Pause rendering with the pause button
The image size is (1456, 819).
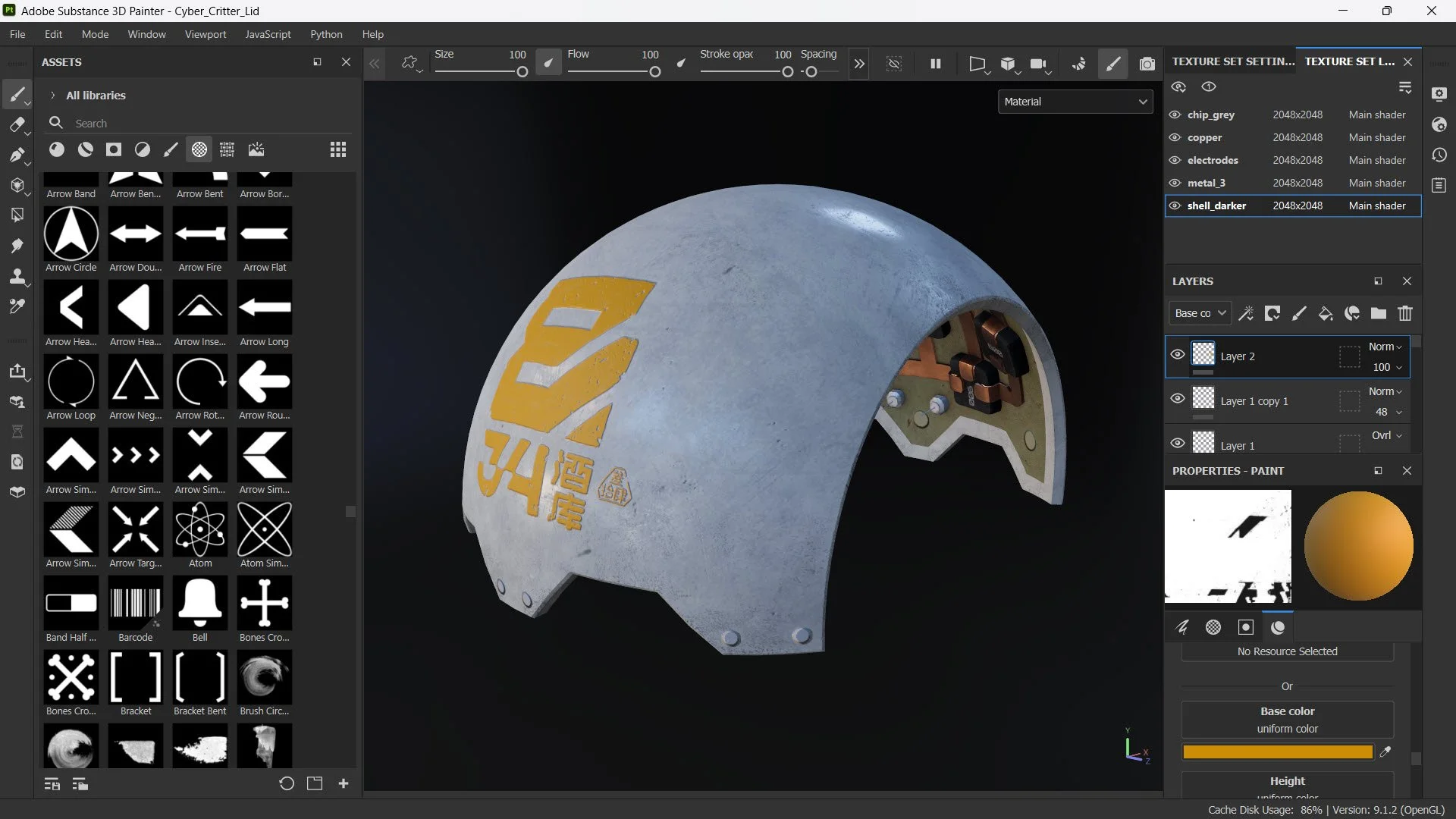[x=935, y=64]
